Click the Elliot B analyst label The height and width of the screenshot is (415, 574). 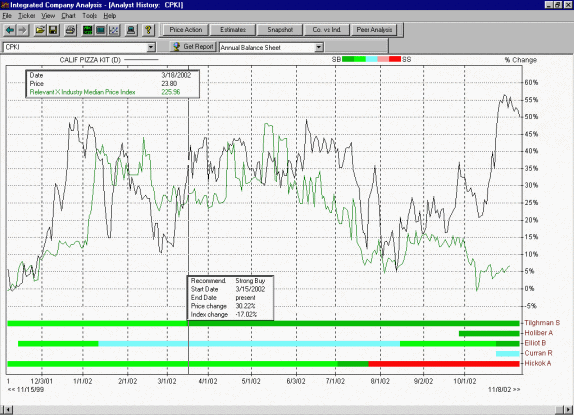(x=535, y=343)
